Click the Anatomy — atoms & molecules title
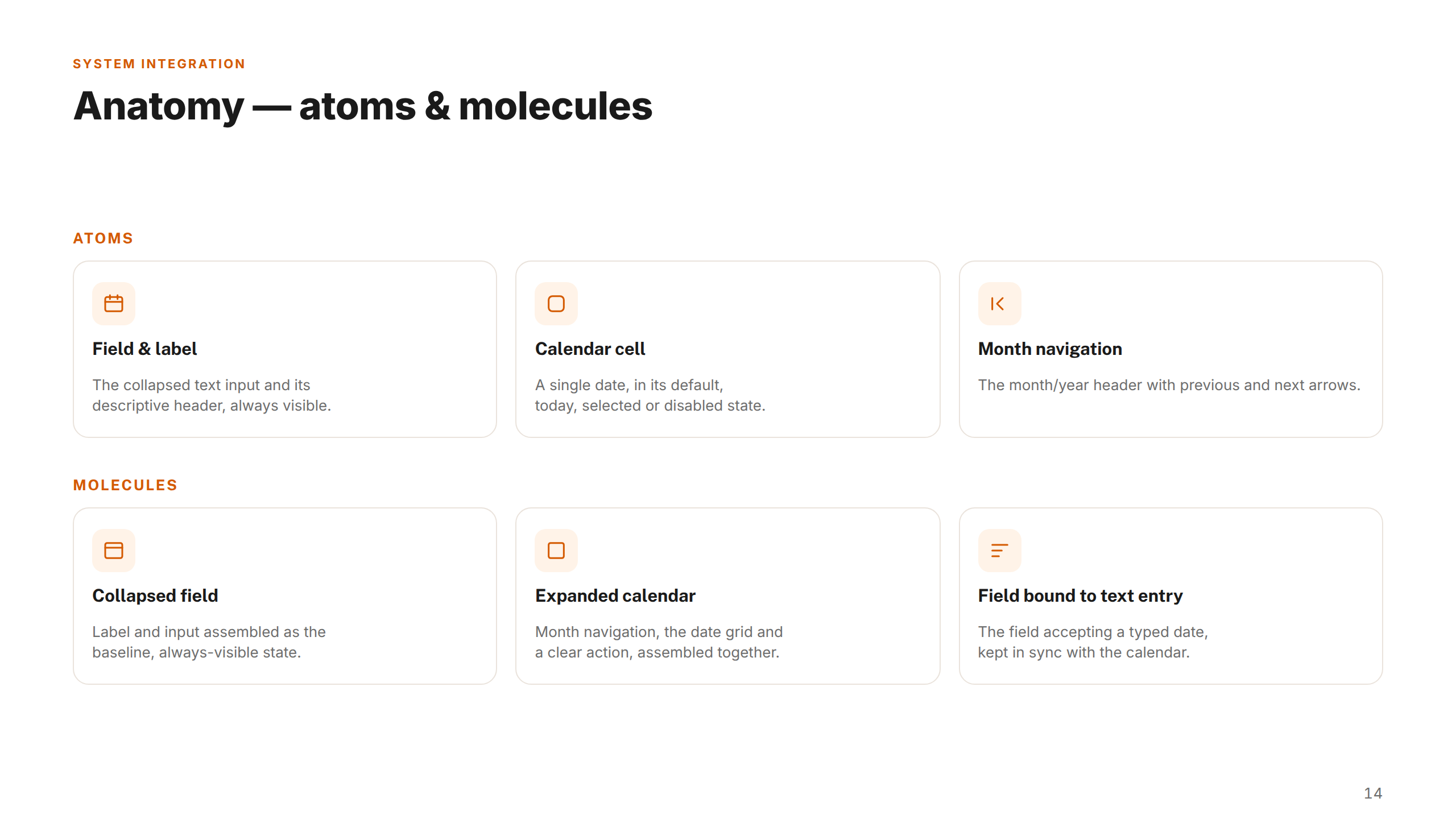Viewport: 1456px width, 819px height. coord(363,106)
